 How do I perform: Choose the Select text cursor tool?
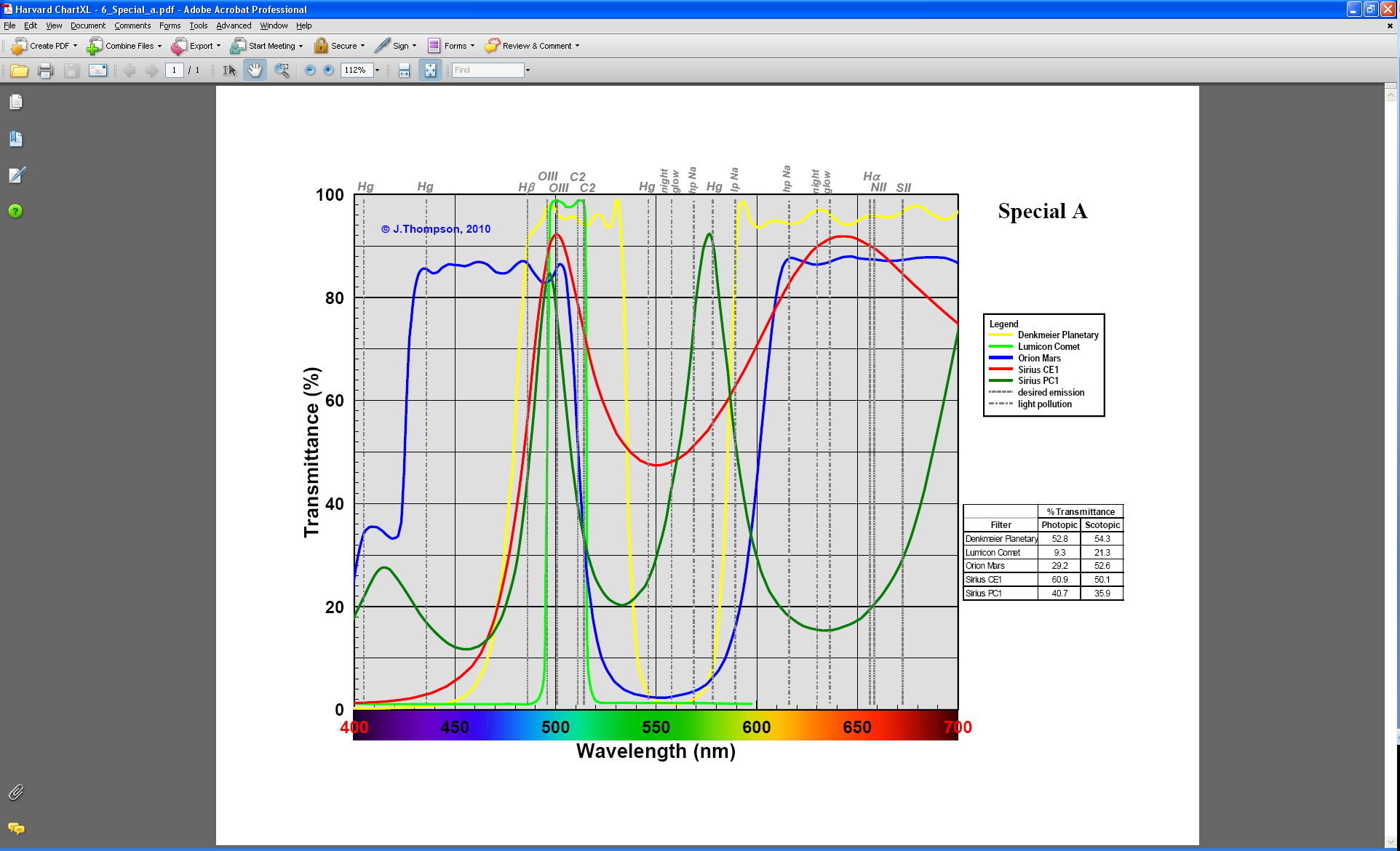(x=229, y=71)
